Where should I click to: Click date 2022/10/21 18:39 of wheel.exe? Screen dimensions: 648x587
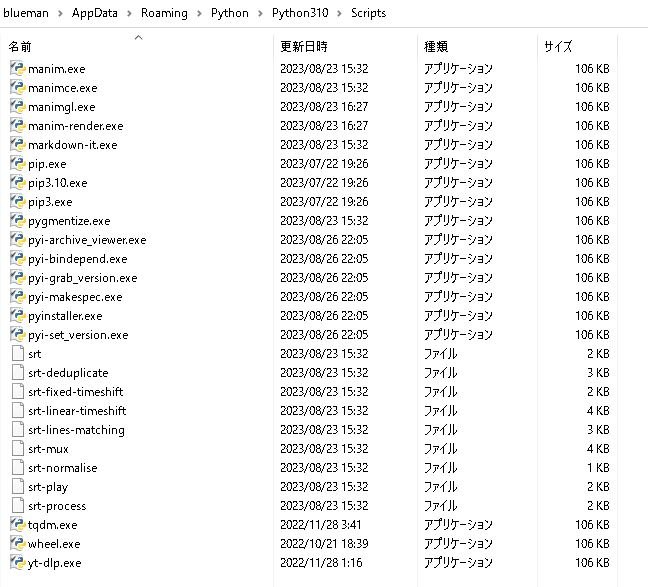pos(324,544)
